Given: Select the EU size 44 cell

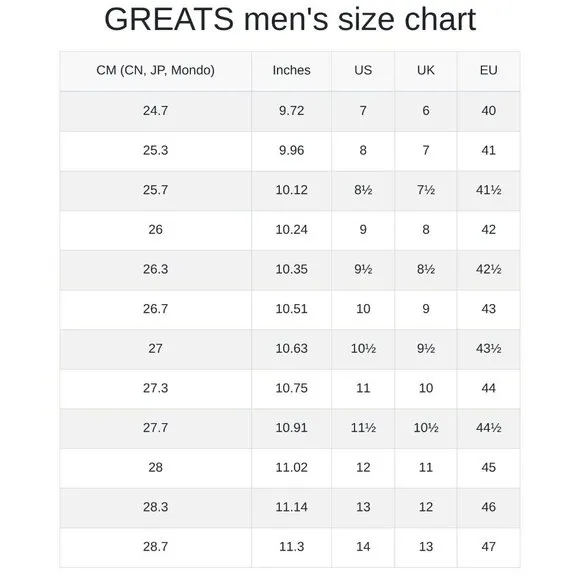Looking at the screenshot, I should [489, 388].
